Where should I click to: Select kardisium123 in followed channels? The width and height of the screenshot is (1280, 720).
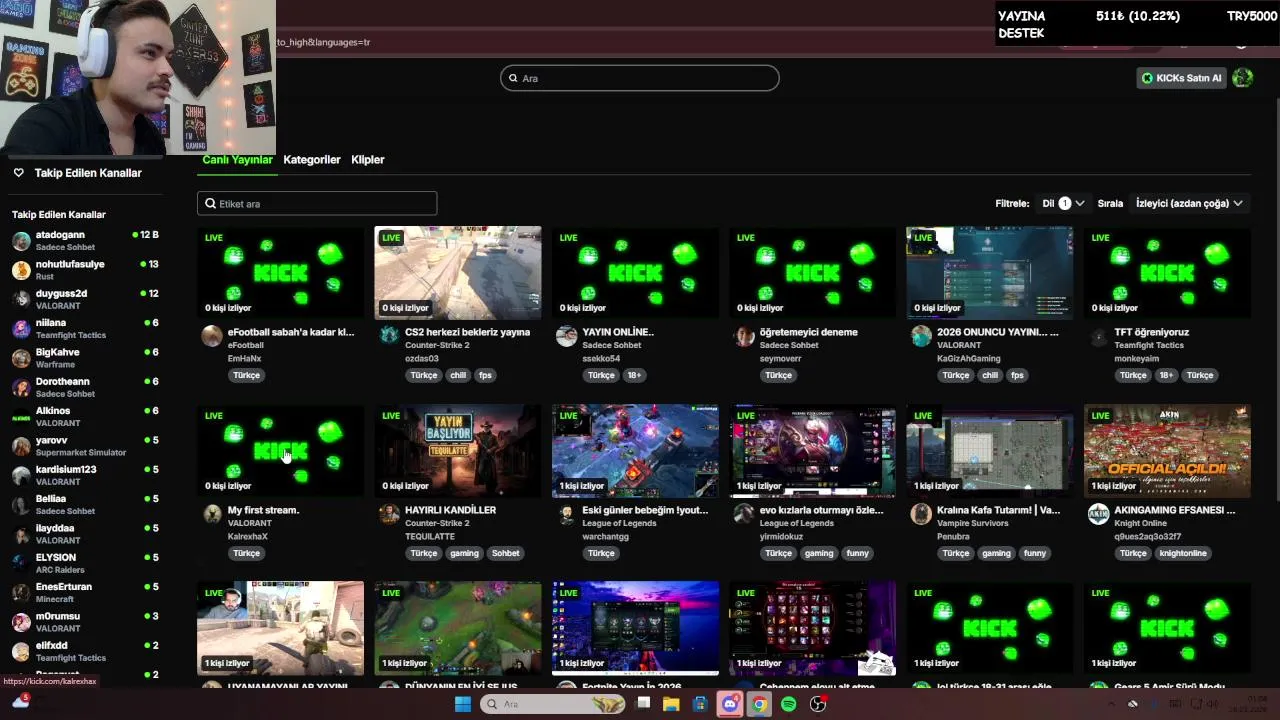(85, 475)
